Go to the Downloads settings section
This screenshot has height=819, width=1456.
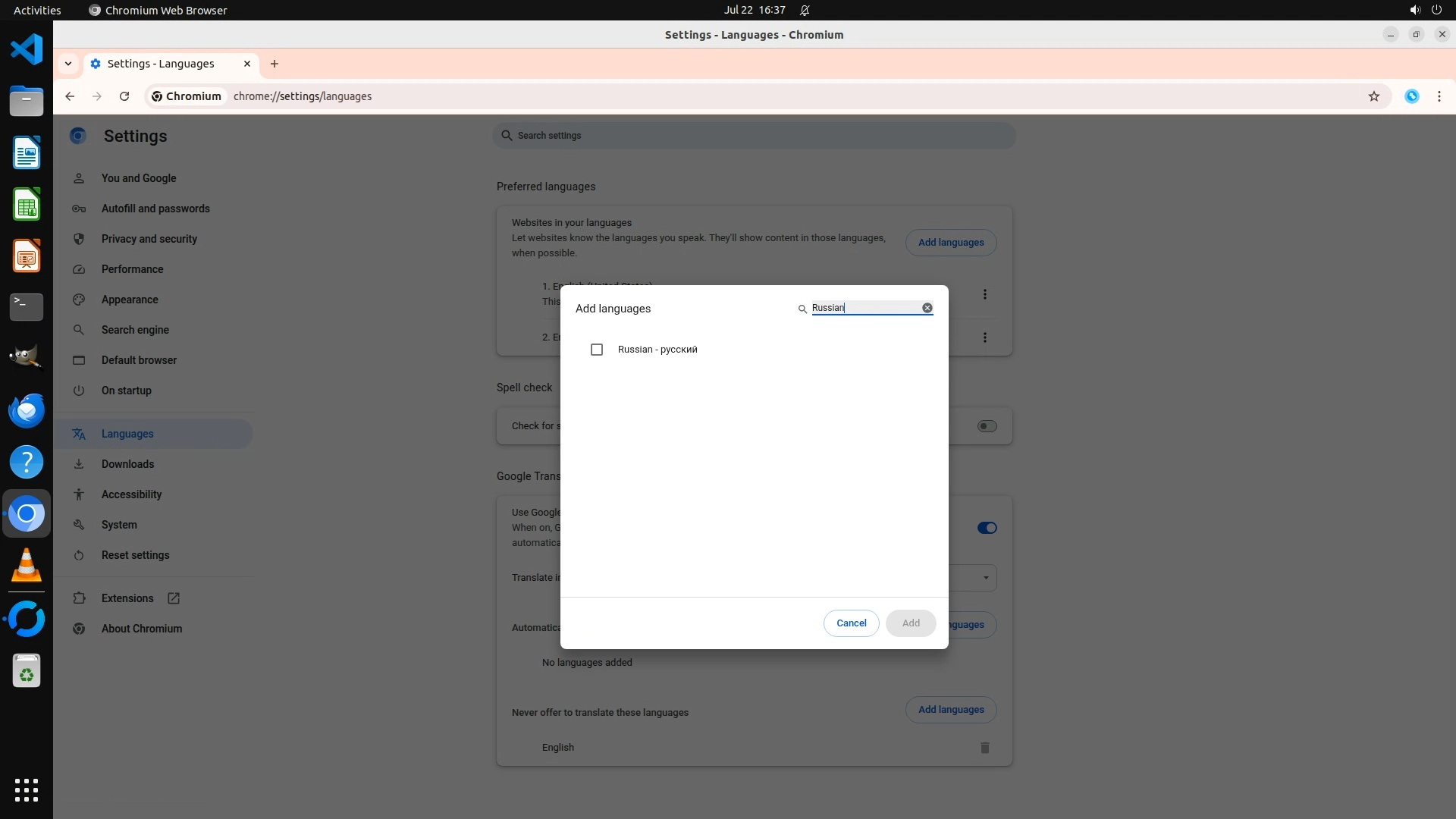[x=127, y=464]
